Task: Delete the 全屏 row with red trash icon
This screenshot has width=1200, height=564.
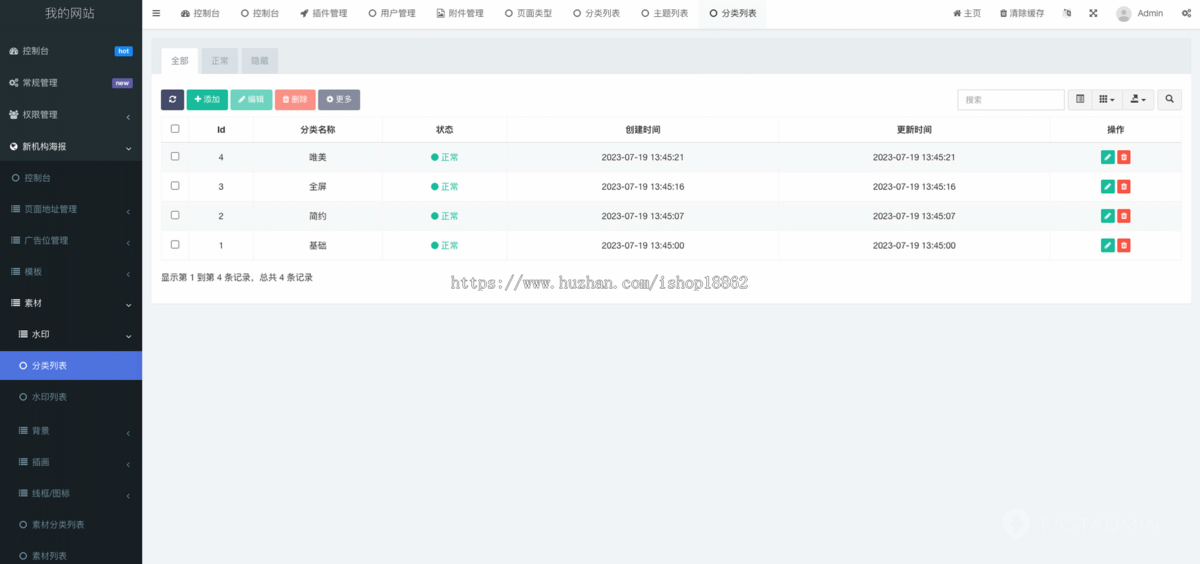Action: pos(1124,187)
